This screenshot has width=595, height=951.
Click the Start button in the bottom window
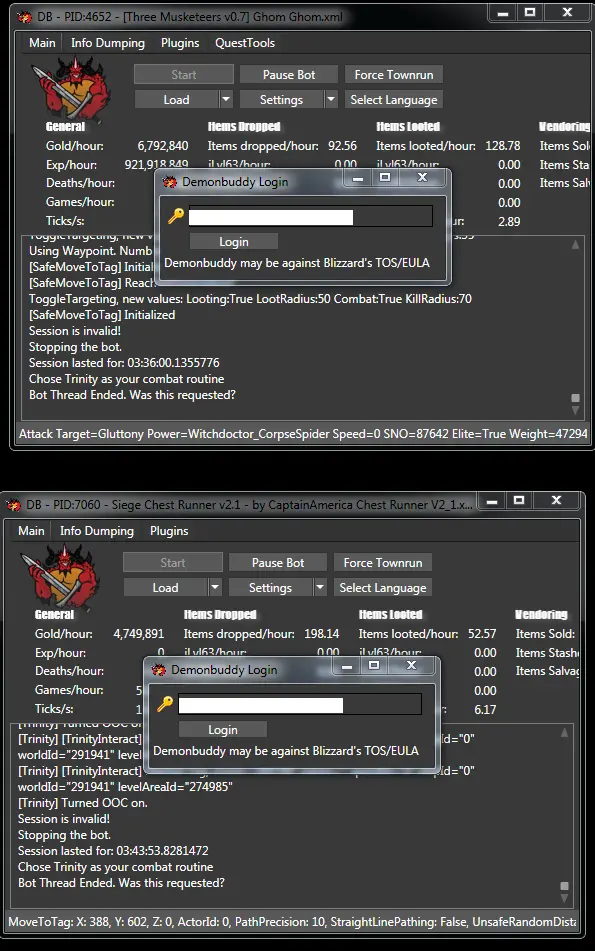pos(173,563)
